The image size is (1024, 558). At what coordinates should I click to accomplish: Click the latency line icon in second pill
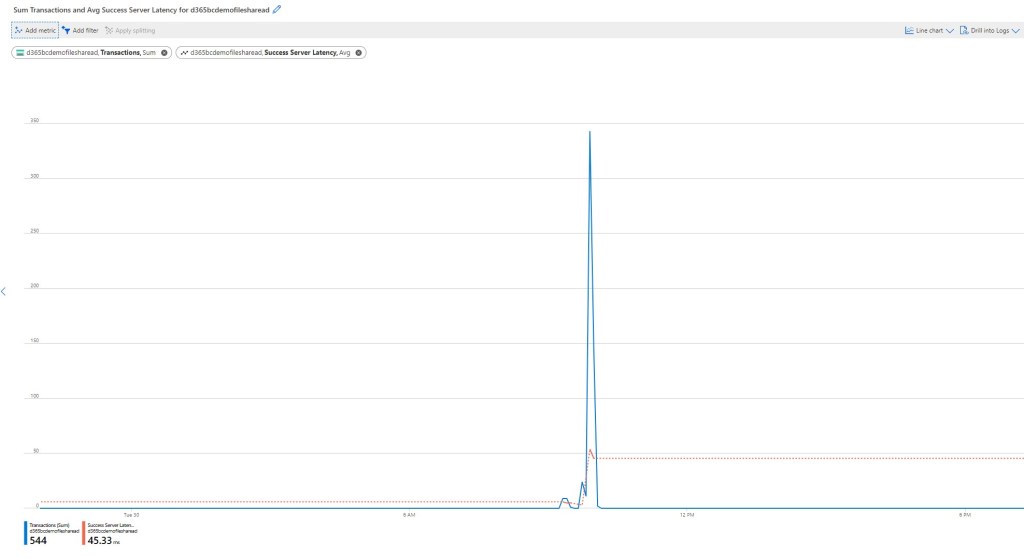coord(184,52)
